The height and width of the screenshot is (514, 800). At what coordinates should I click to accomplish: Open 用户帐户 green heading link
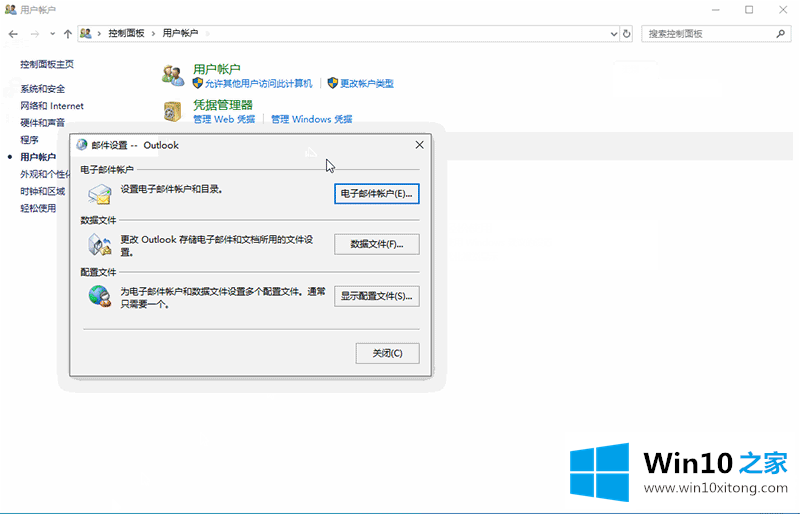click(216, 69)
